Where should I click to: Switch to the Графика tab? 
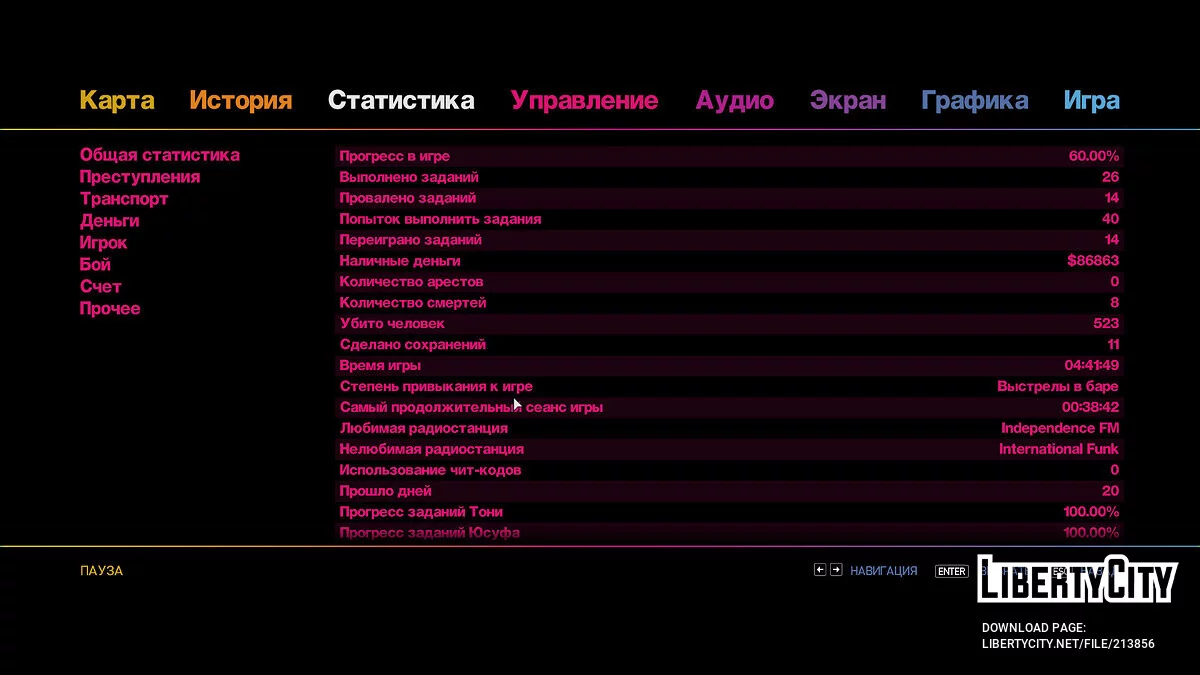point(974,101)
